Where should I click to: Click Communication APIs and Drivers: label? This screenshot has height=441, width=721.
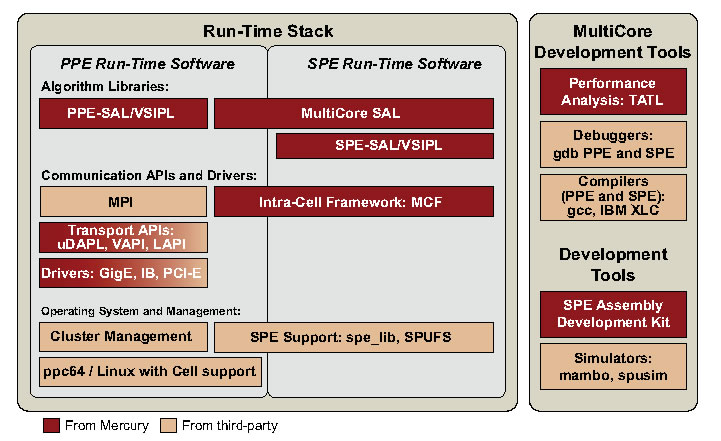click(x=149, y=175)
